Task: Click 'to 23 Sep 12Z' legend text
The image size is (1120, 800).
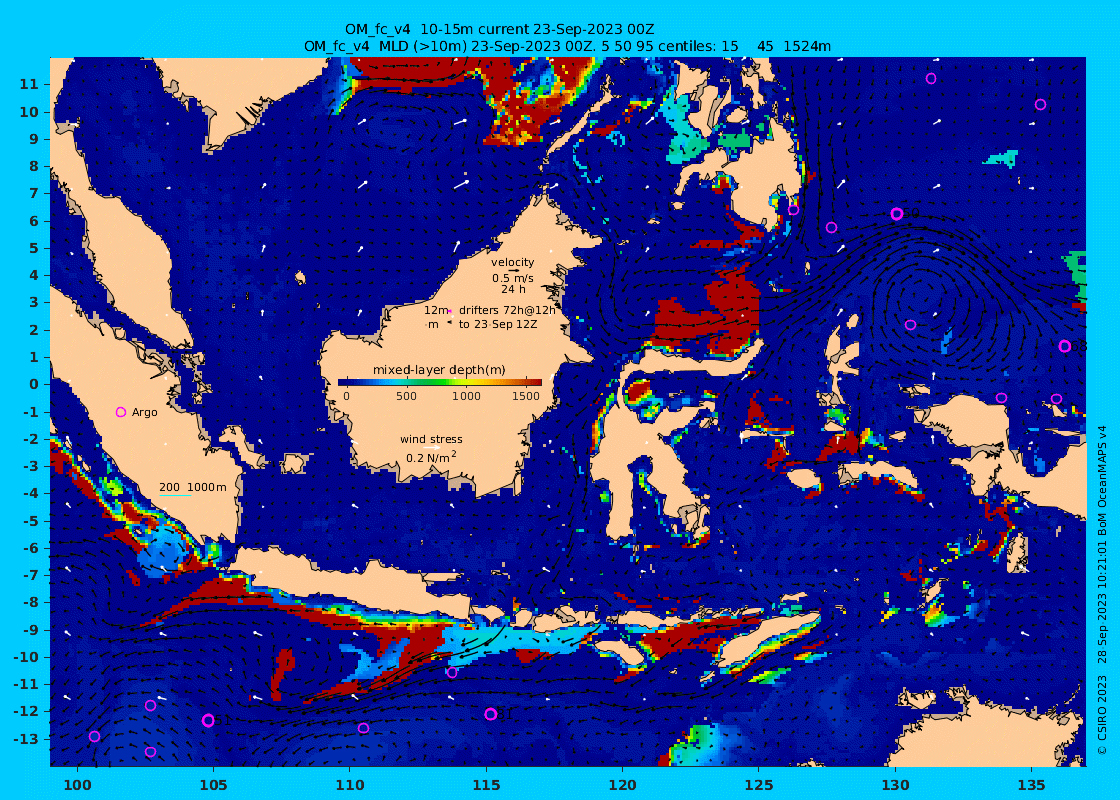Action: click(x=498, y=324)
